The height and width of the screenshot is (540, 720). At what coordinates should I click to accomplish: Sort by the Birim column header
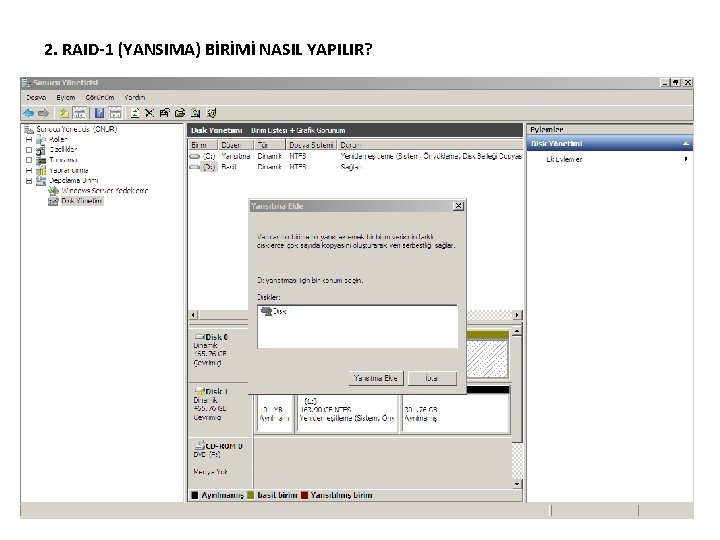pyautogui.click(x=203, y=145)
